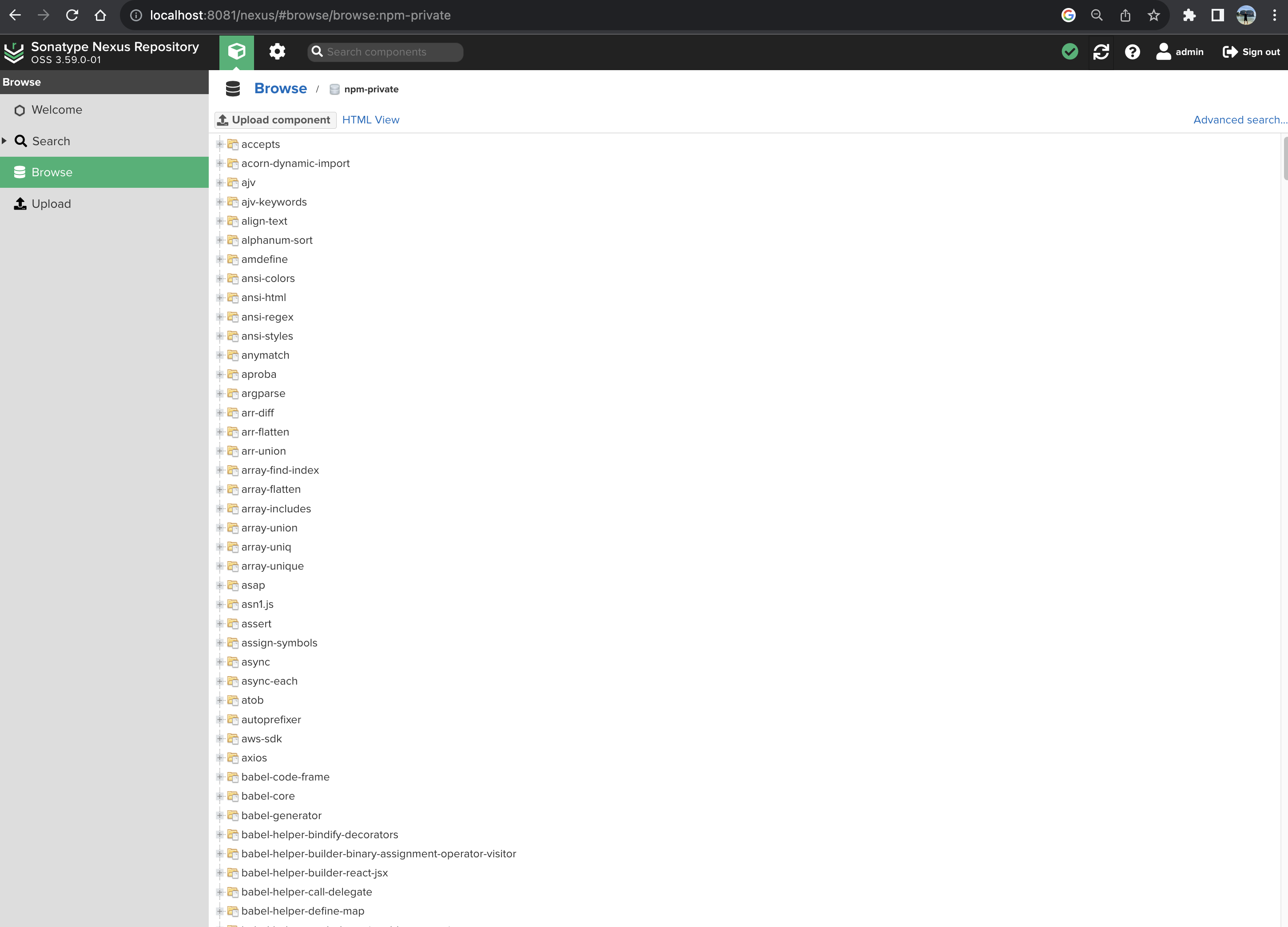Open the server administration gear icon
The image size is (1288, 927).
277,51
